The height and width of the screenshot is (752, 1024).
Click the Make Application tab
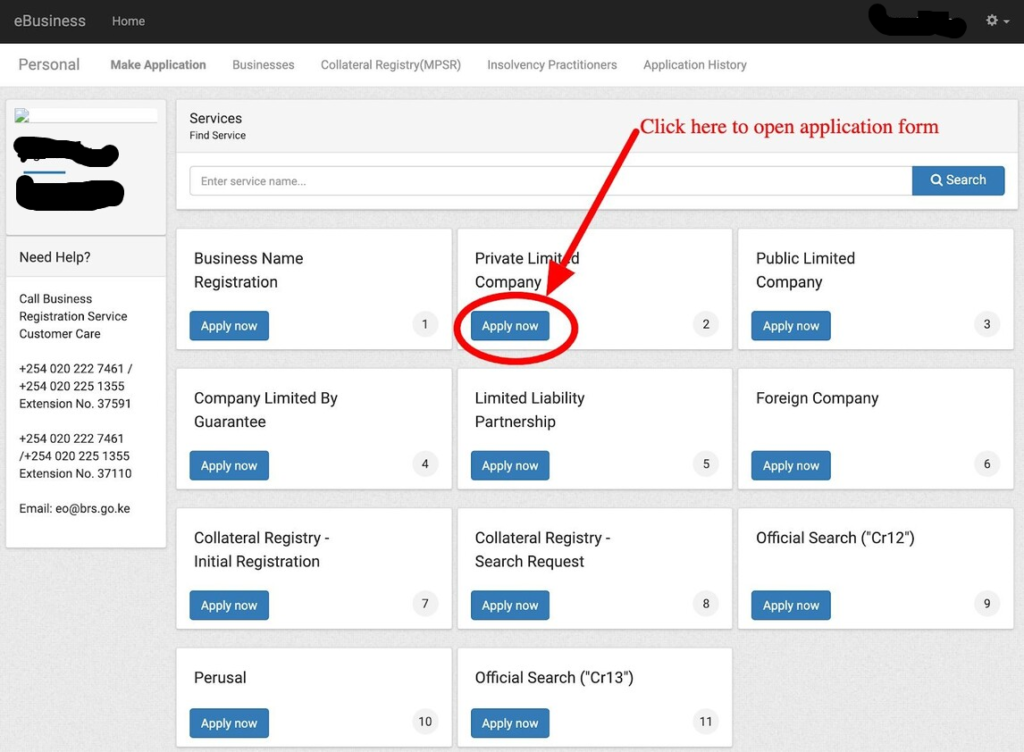tap(158, 65)
